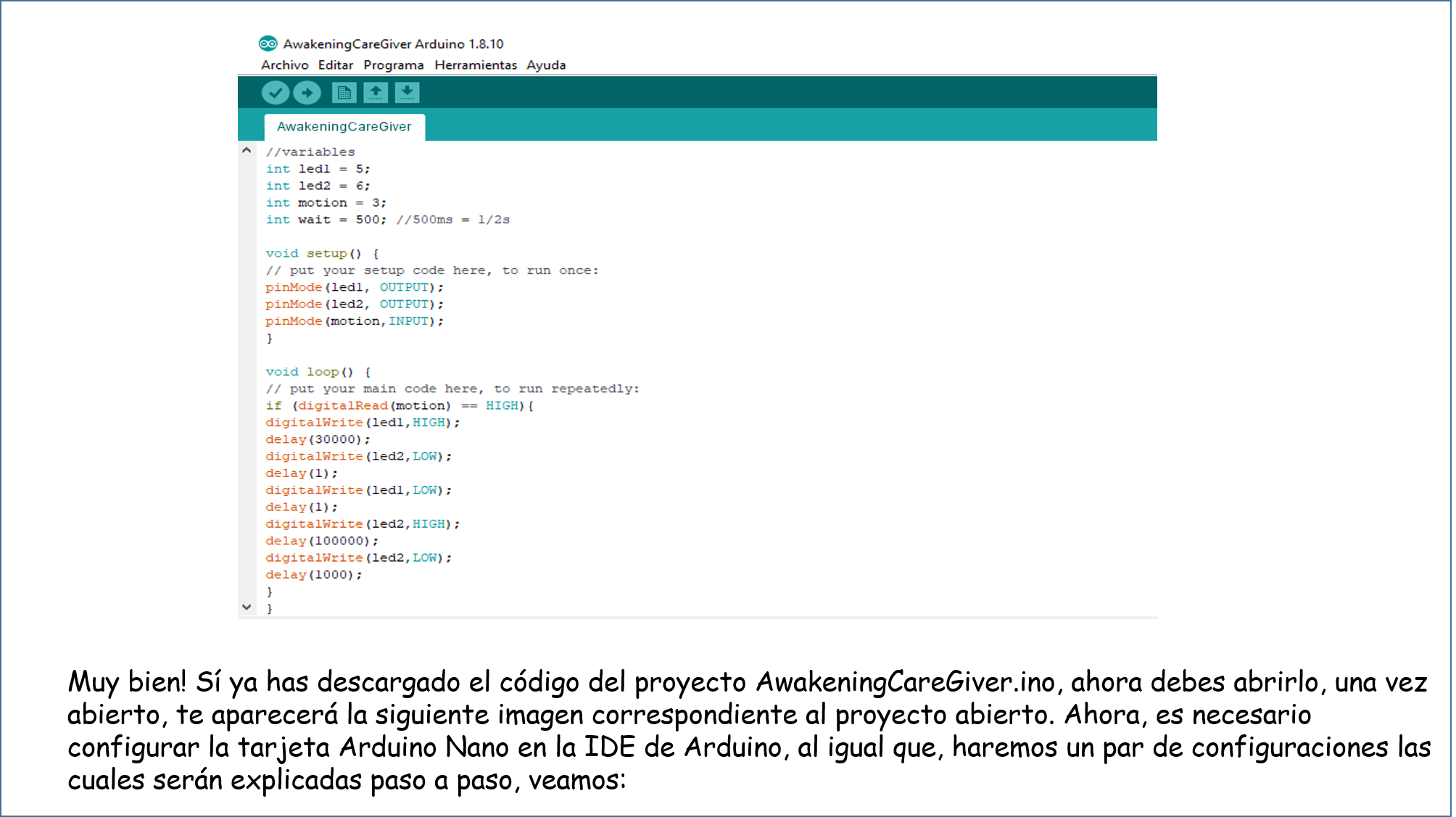Save the sketch using the Save (down arrow) icon
1456x817 pixels.
click(407, 92)
